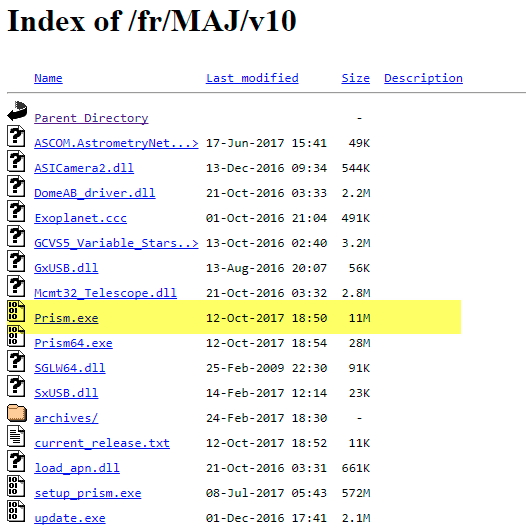Download the load_apn.dll file

click(77, 468)
